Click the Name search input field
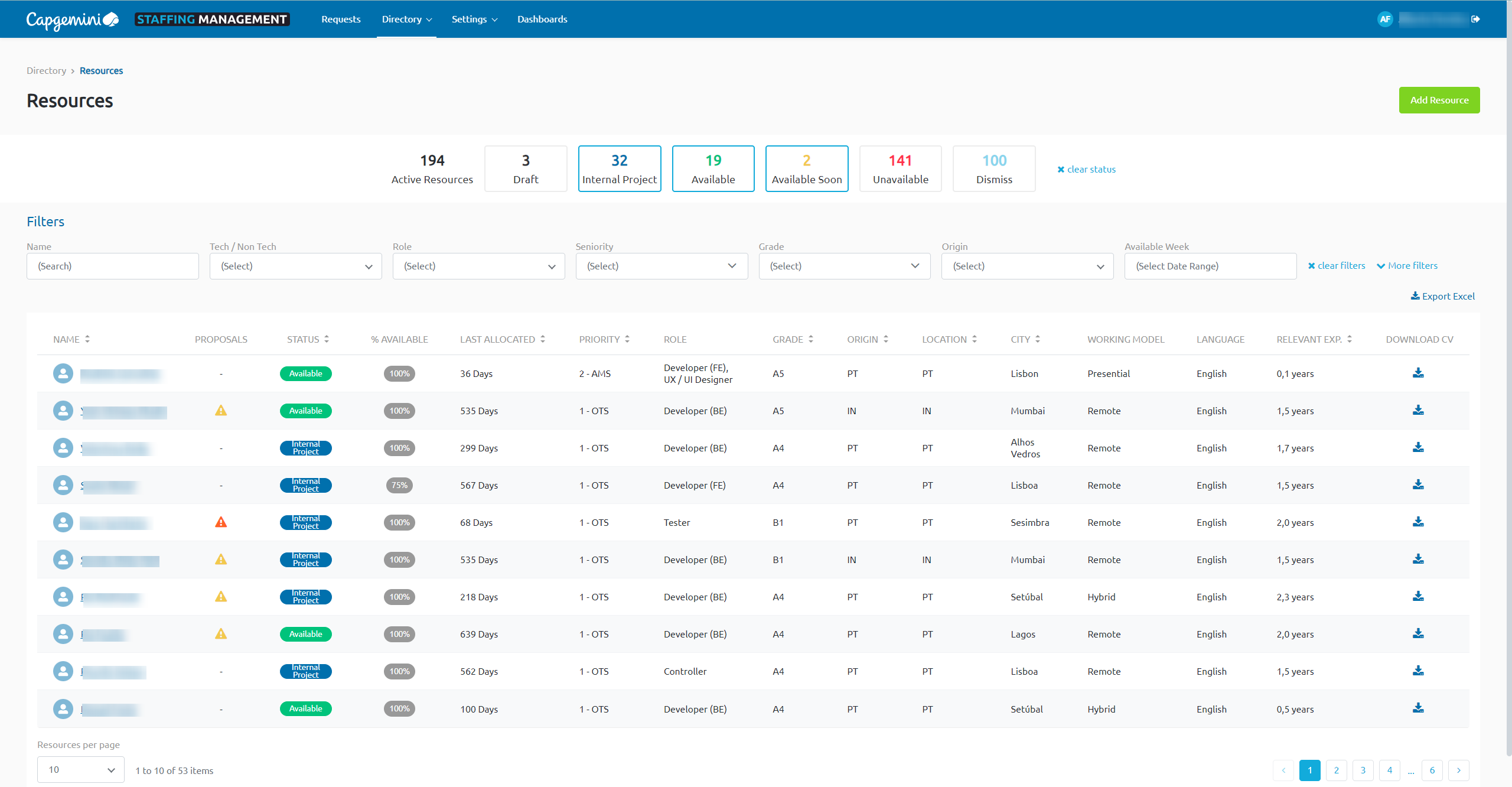Image resolution: width=1512 pixels, height=787 pixels. click(x=112, y=266)
